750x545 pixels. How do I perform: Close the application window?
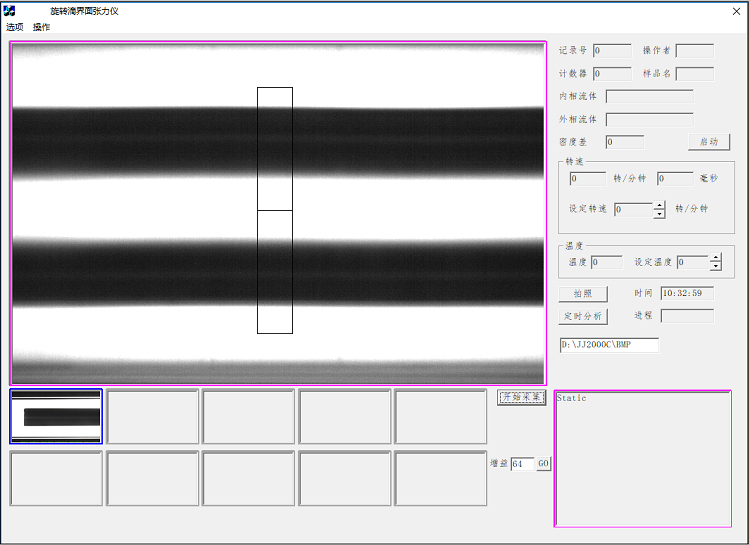click(735, 11)
